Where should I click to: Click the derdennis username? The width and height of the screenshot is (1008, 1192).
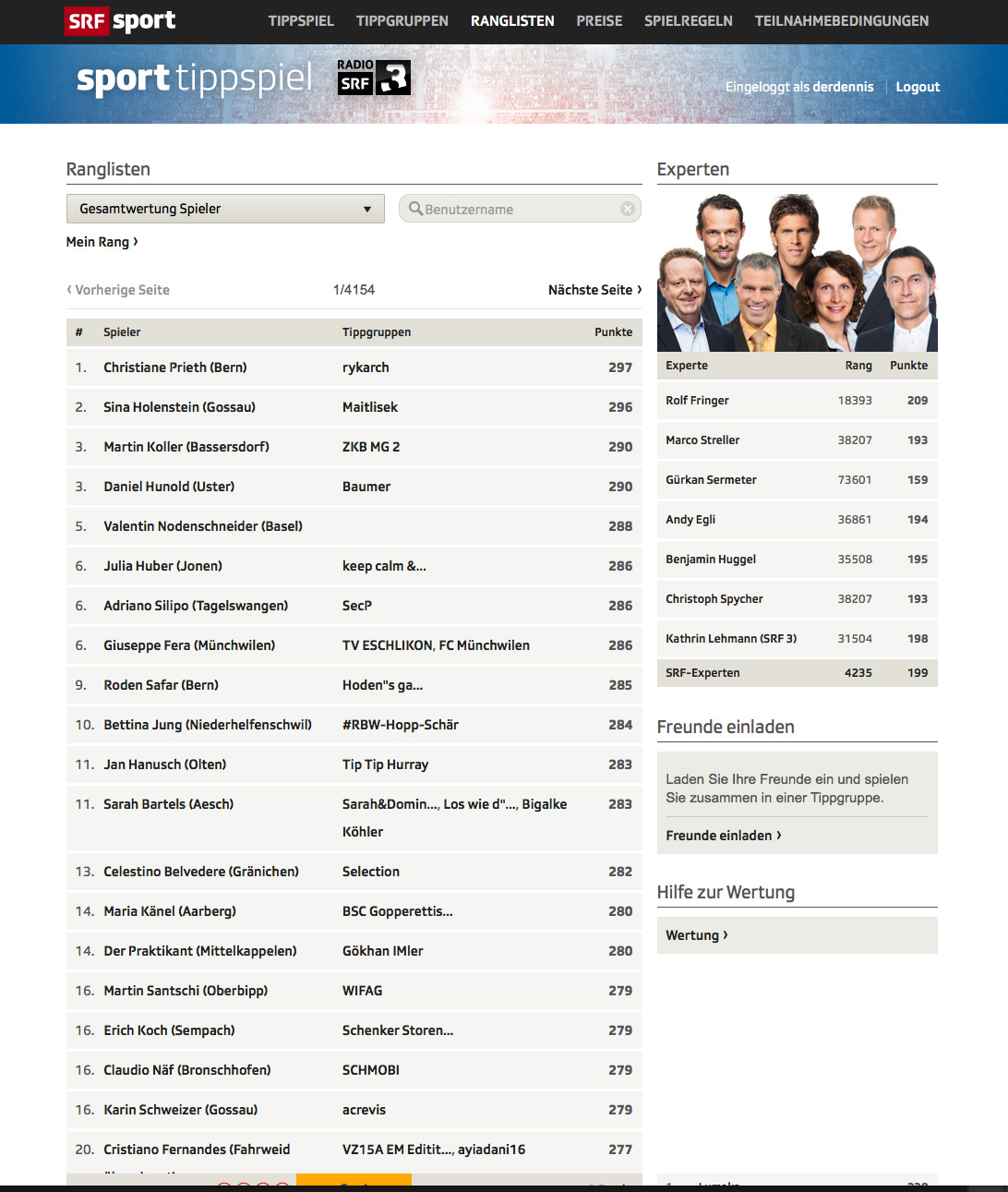(x=843, y=87)
